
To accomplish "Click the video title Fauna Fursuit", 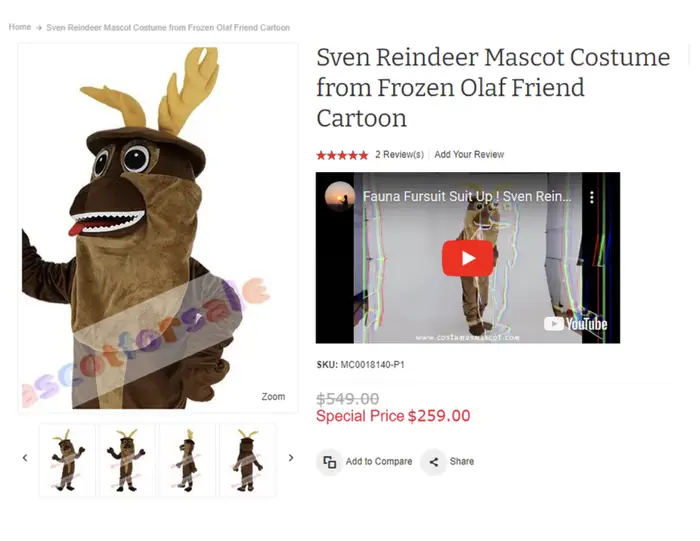I will (467, 196).
